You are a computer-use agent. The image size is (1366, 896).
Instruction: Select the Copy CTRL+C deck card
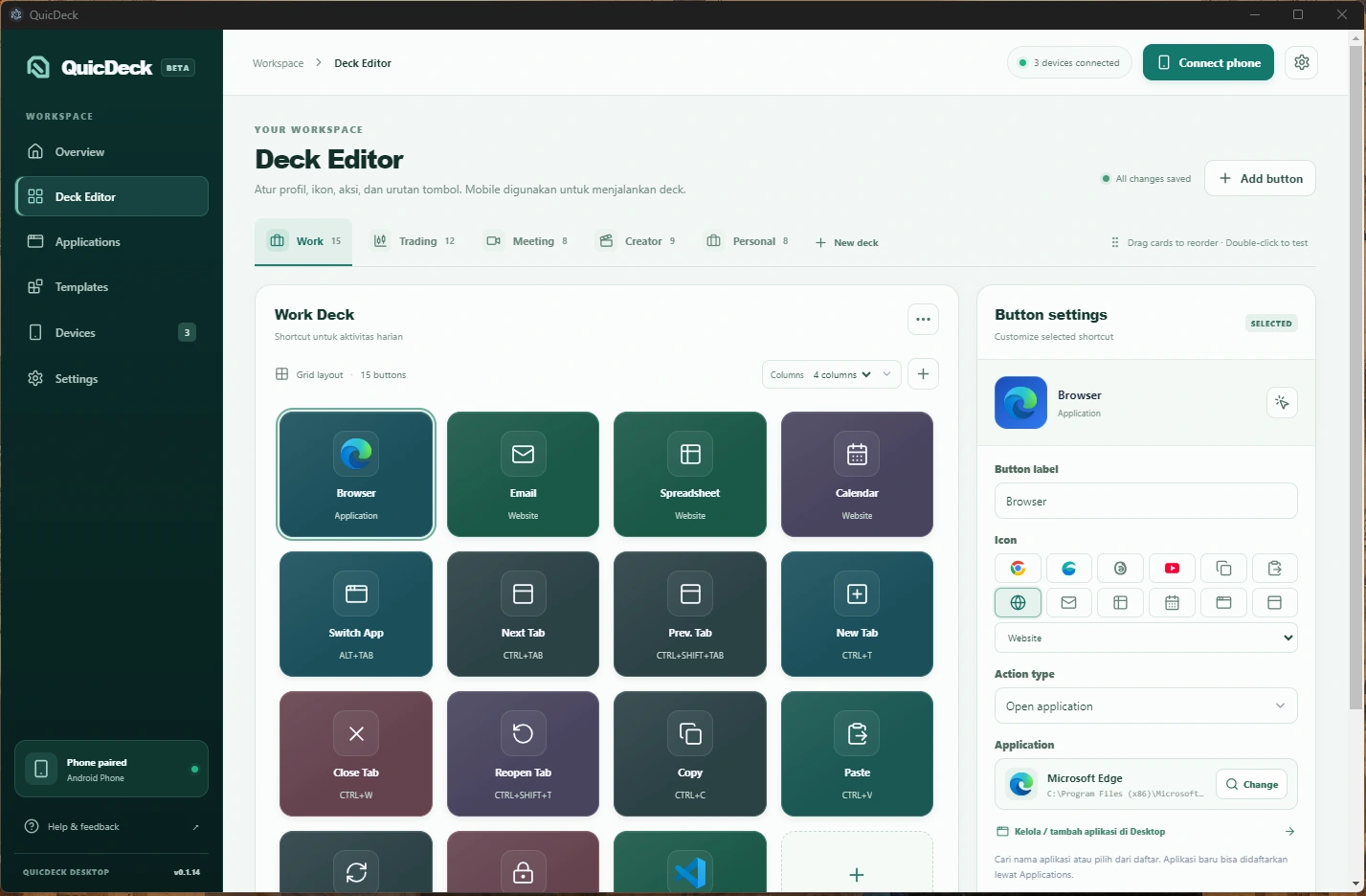coord(690,753)
